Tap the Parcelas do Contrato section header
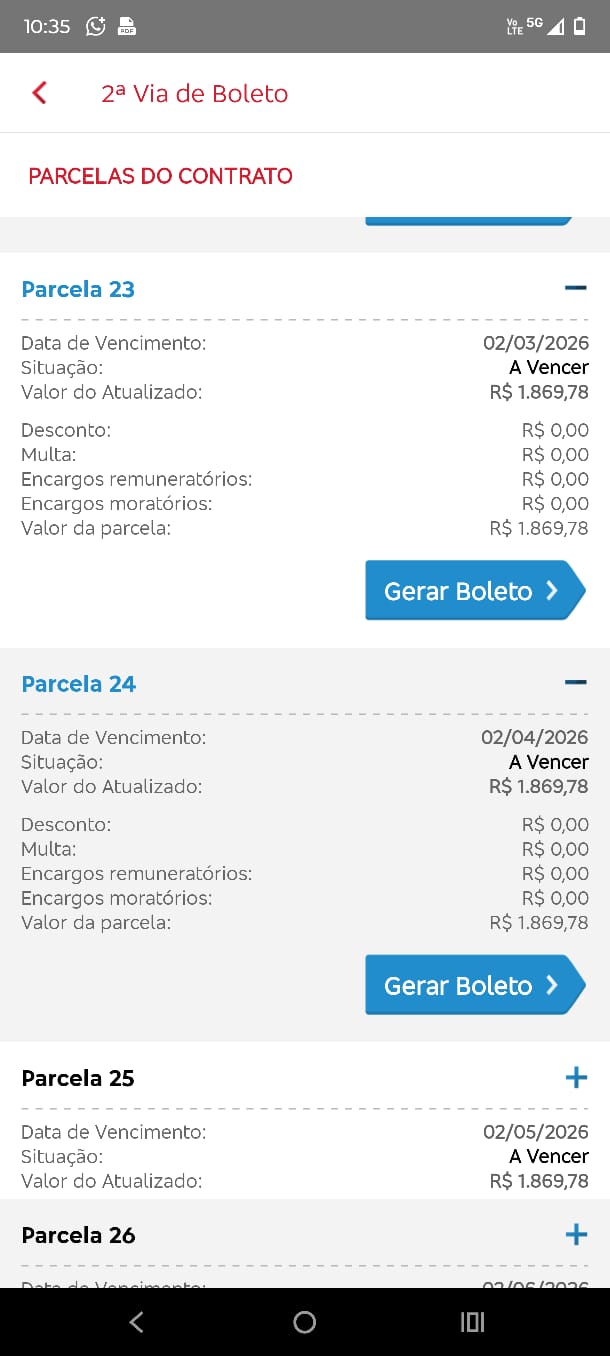 (160, 176)
